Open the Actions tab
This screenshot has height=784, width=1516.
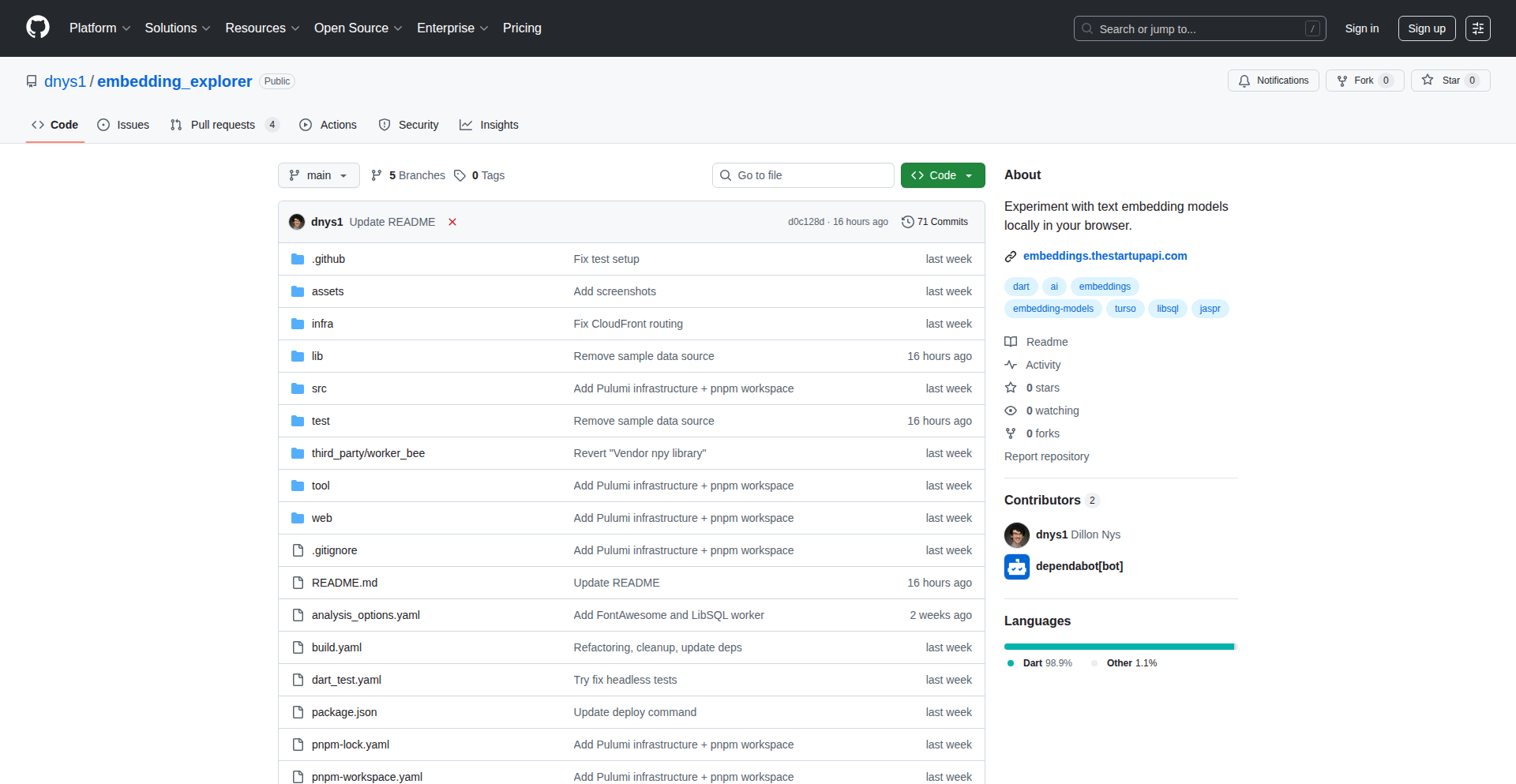pyautogui.click(x=328, y=125)
